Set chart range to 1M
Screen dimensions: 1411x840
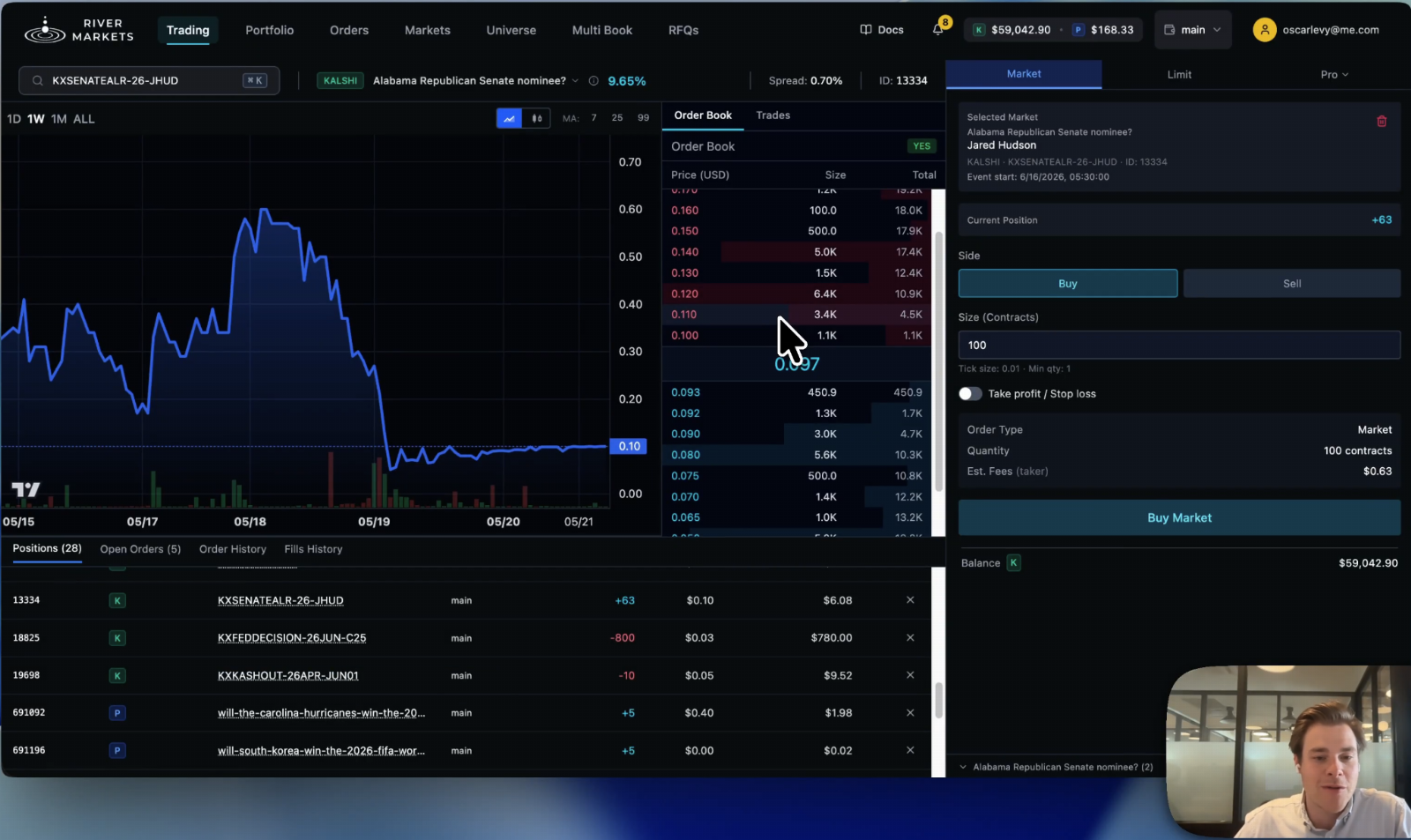pyautogui.click(x=59, y=119)
